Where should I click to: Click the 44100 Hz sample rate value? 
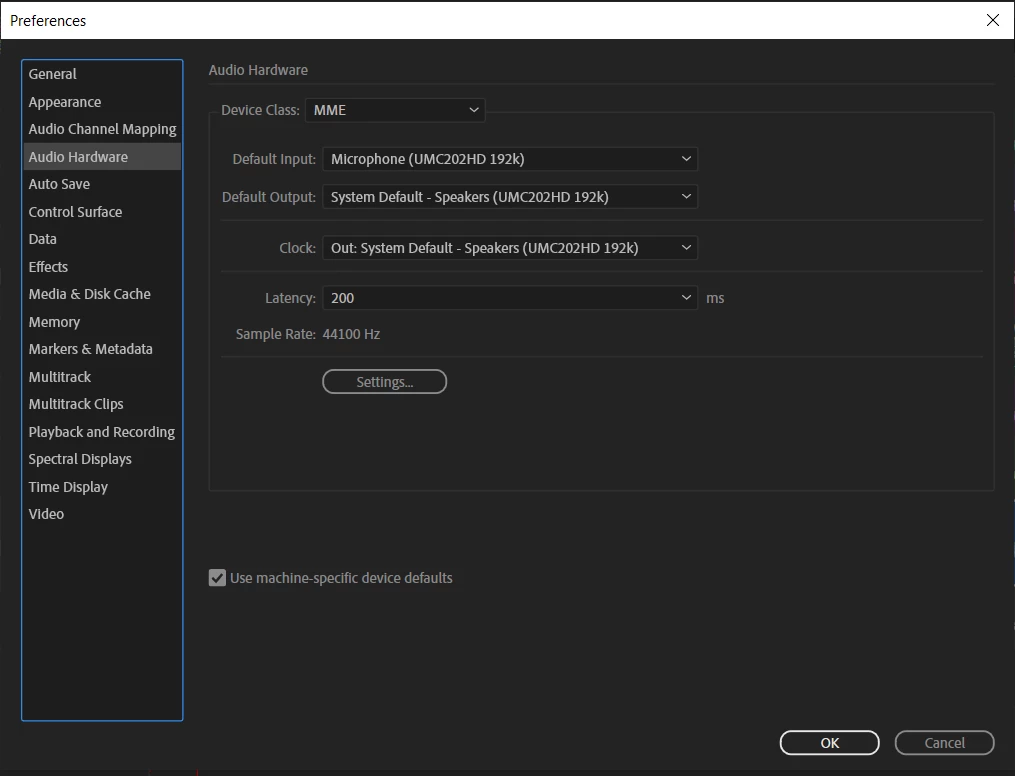(x=351, y=334)
